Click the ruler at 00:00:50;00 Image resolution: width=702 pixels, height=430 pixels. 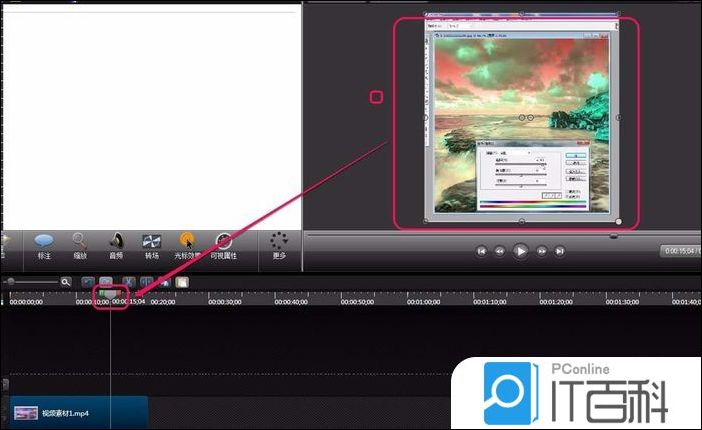(x=357, y=302)
